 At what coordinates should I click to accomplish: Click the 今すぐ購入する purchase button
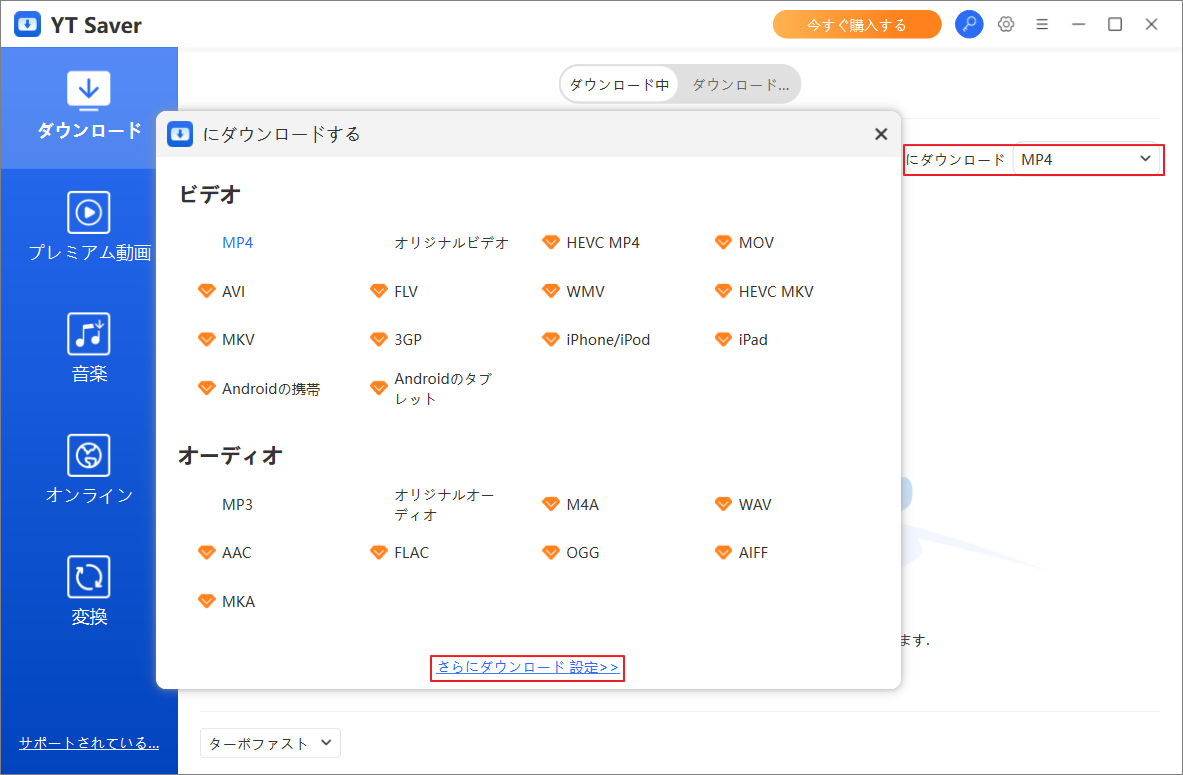click(857, 23)
